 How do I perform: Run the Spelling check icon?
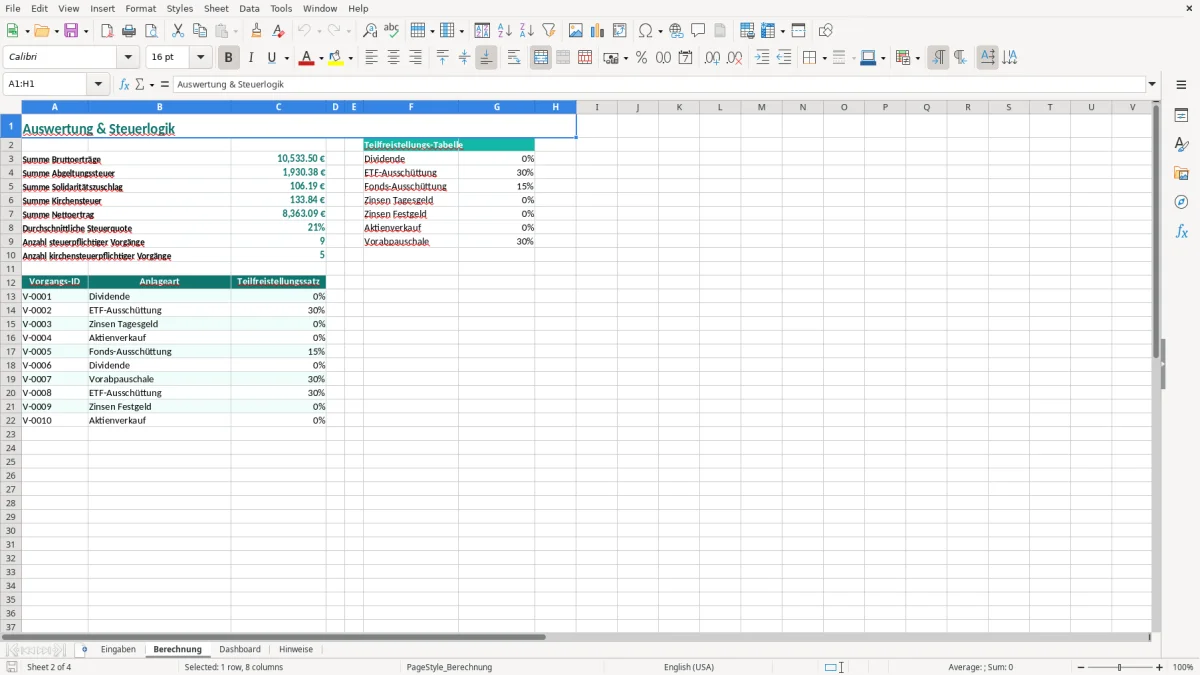(x=392, y=31)
